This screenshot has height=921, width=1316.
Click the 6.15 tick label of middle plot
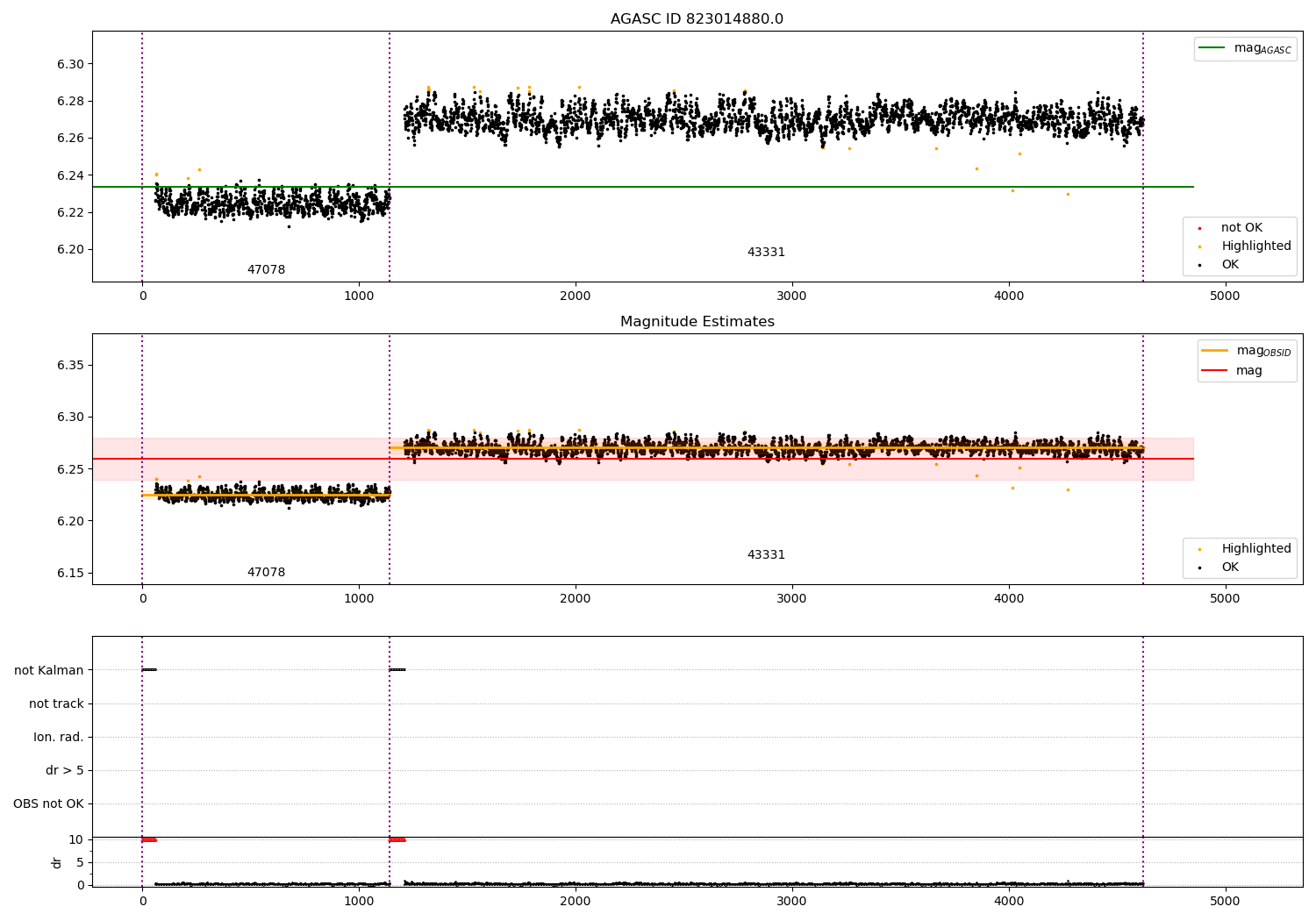click(x=70, y=574)
